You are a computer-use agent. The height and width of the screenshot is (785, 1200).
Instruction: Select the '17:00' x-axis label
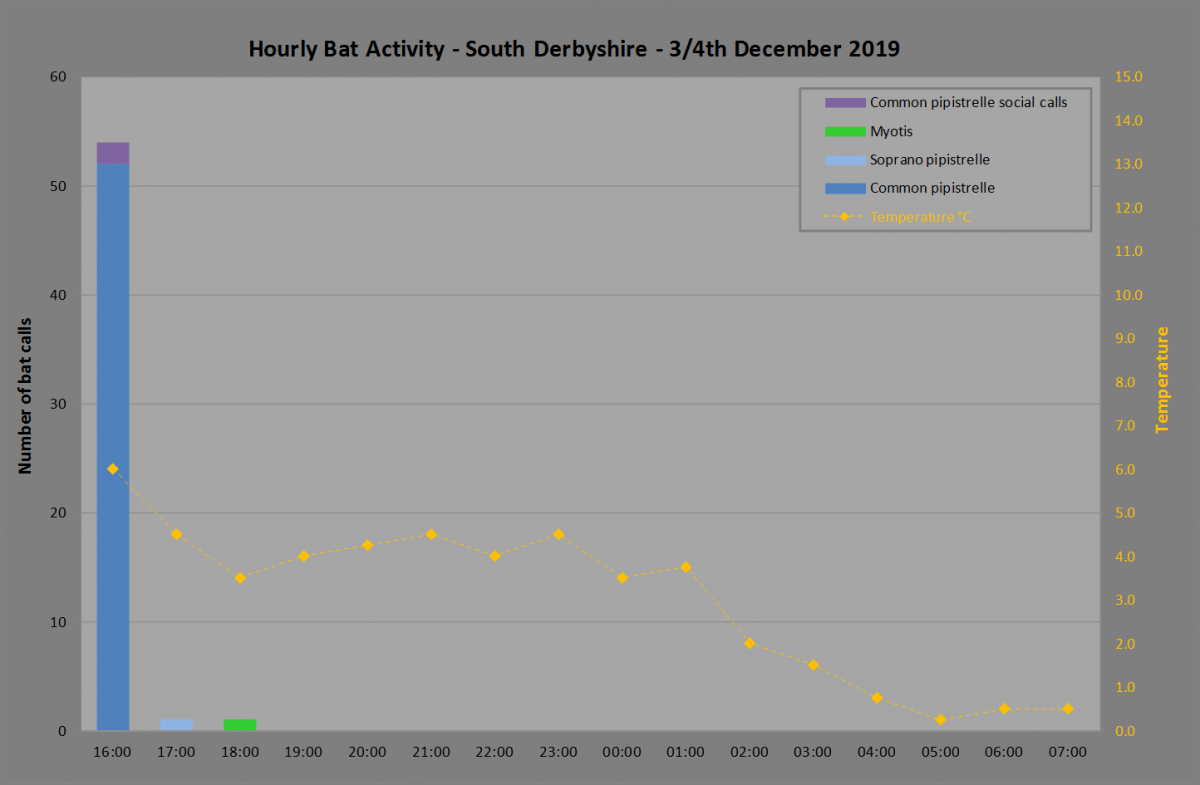(177, 752)
